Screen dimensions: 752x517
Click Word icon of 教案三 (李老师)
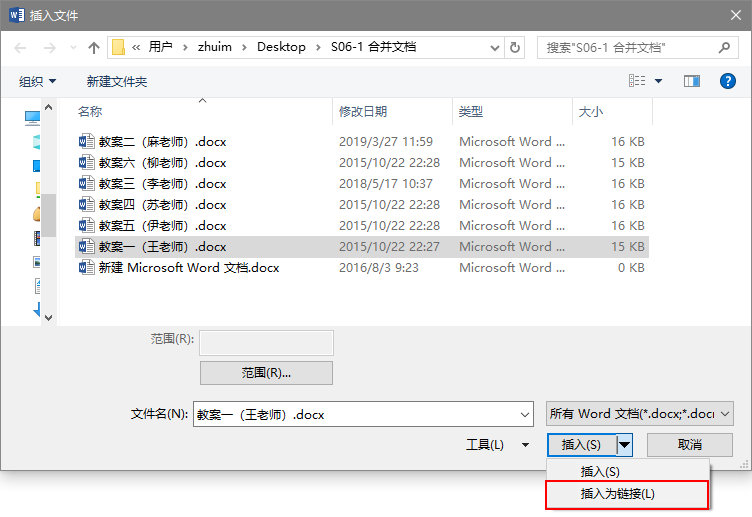[86, 183]
